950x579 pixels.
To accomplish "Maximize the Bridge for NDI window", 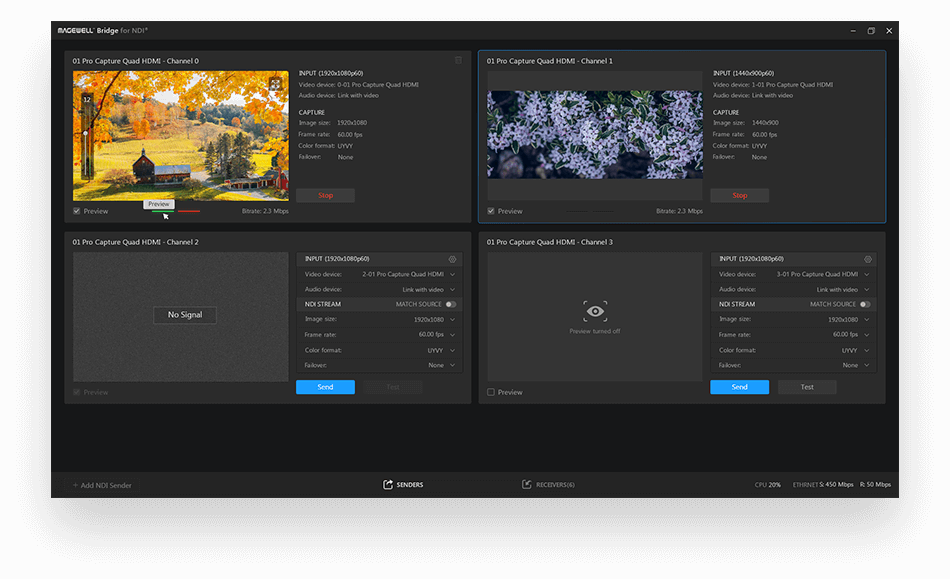I will tap(871, 31).
